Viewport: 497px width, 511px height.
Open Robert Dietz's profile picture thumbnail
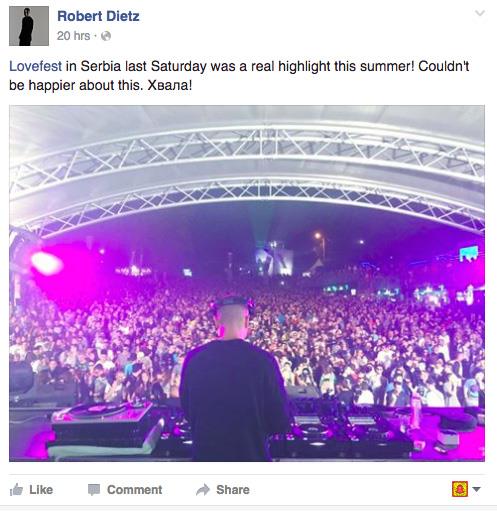29,26
